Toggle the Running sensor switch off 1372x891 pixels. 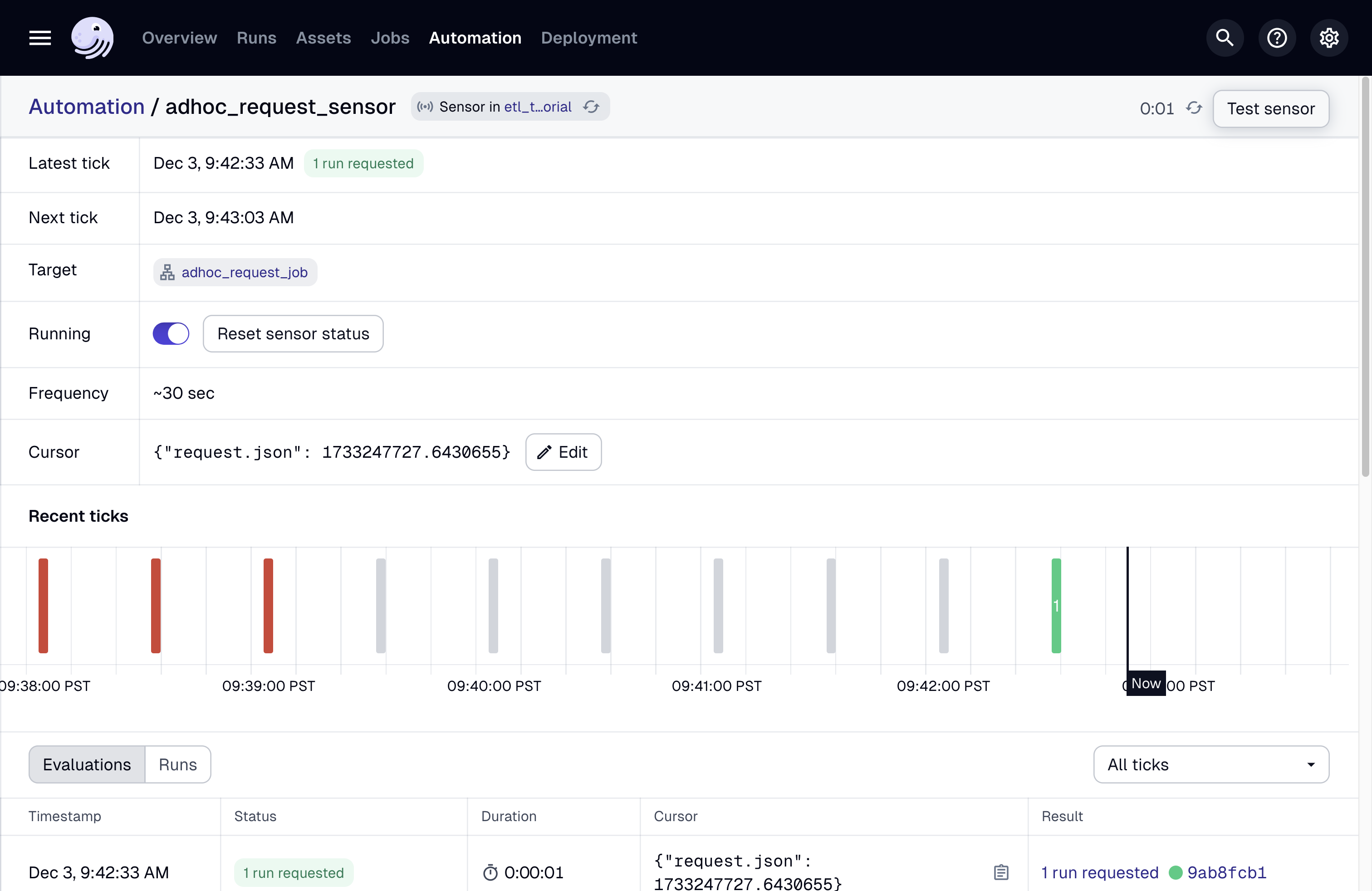point(171,334)
